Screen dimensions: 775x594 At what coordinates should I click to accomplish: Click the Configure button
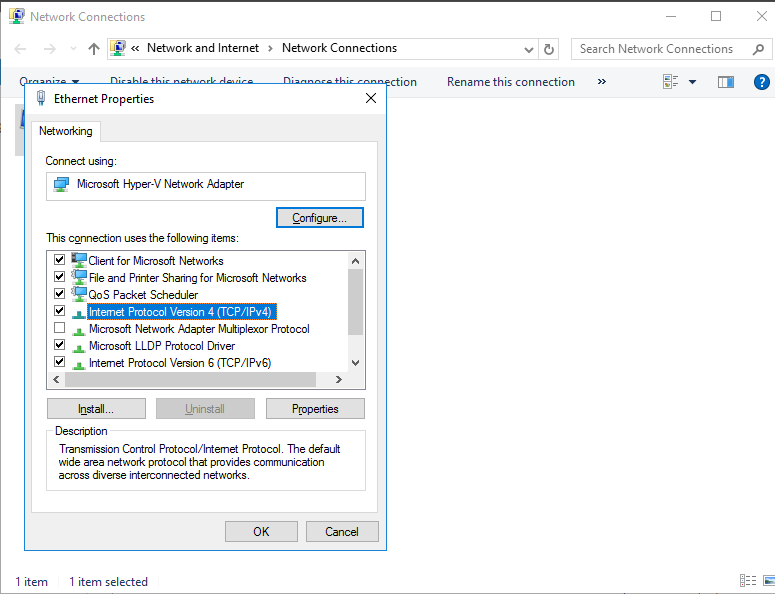320,218
